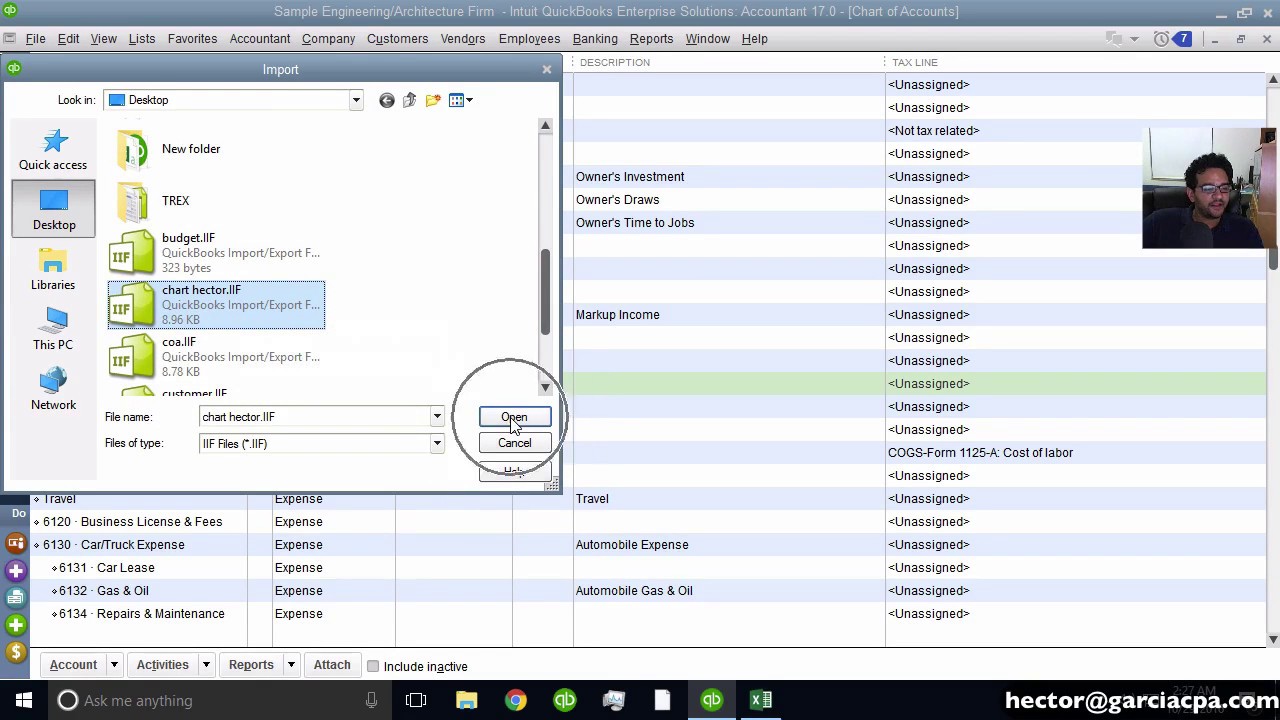Image resolution: width=1280 pixels, height=720 pixels.
Task: Click up arrow of file list scrollbar
Action: click(x=545, y=126)
